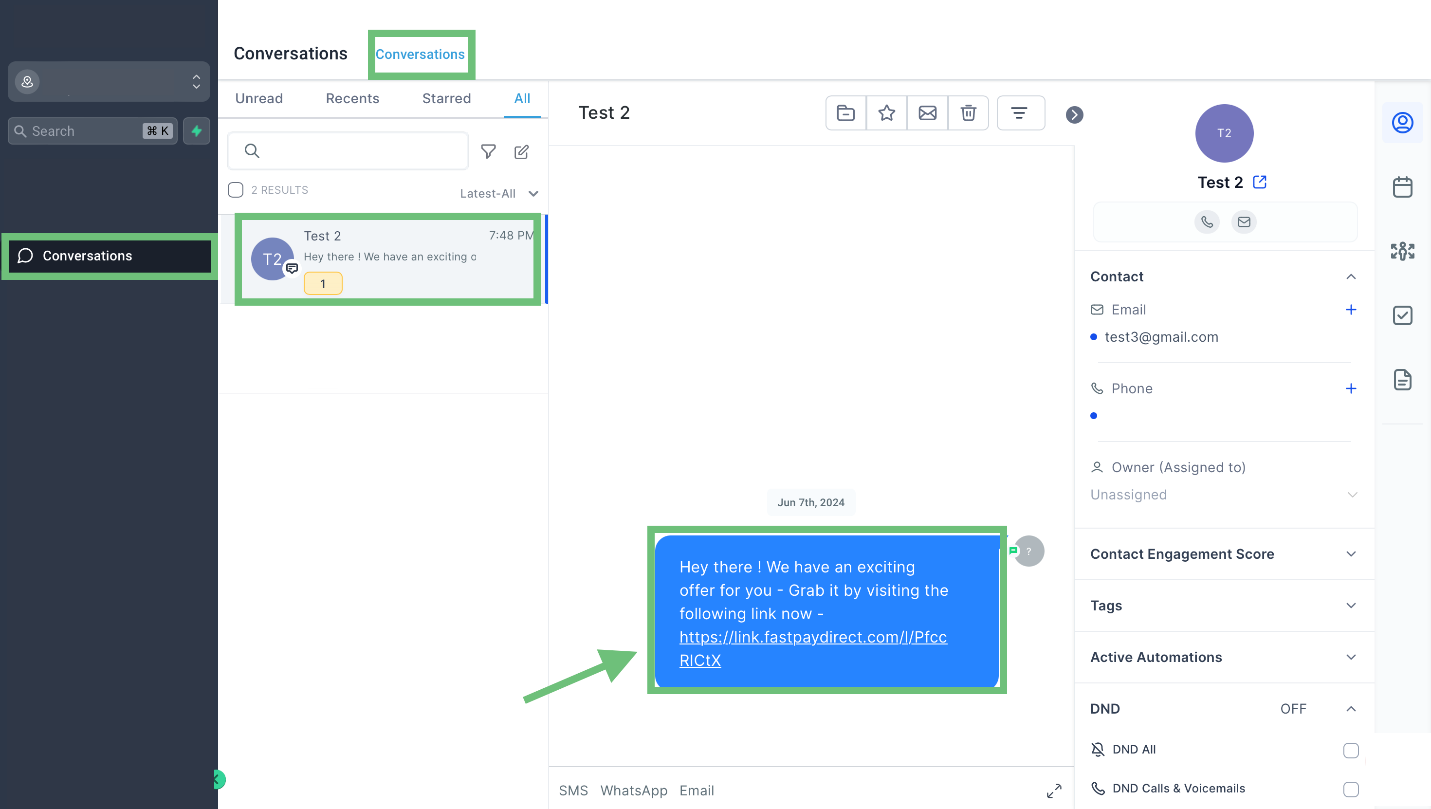Viewport: 1431px width, 809px height.
Task: Select the Email channel tab
Action: click(x=697, y=790)
